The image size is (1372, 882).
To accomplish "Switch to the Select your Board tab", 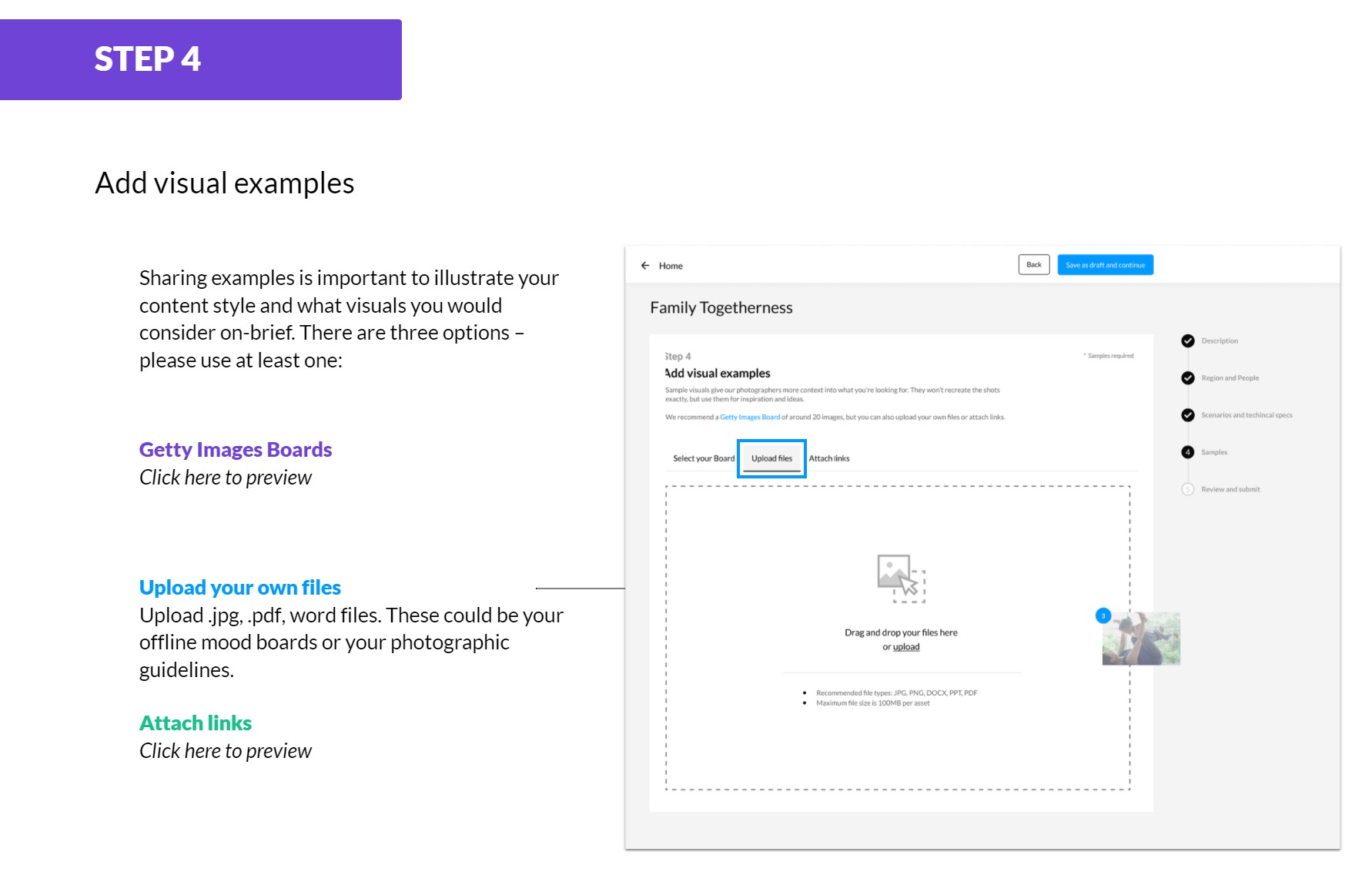I will click(x=704, y=458).
